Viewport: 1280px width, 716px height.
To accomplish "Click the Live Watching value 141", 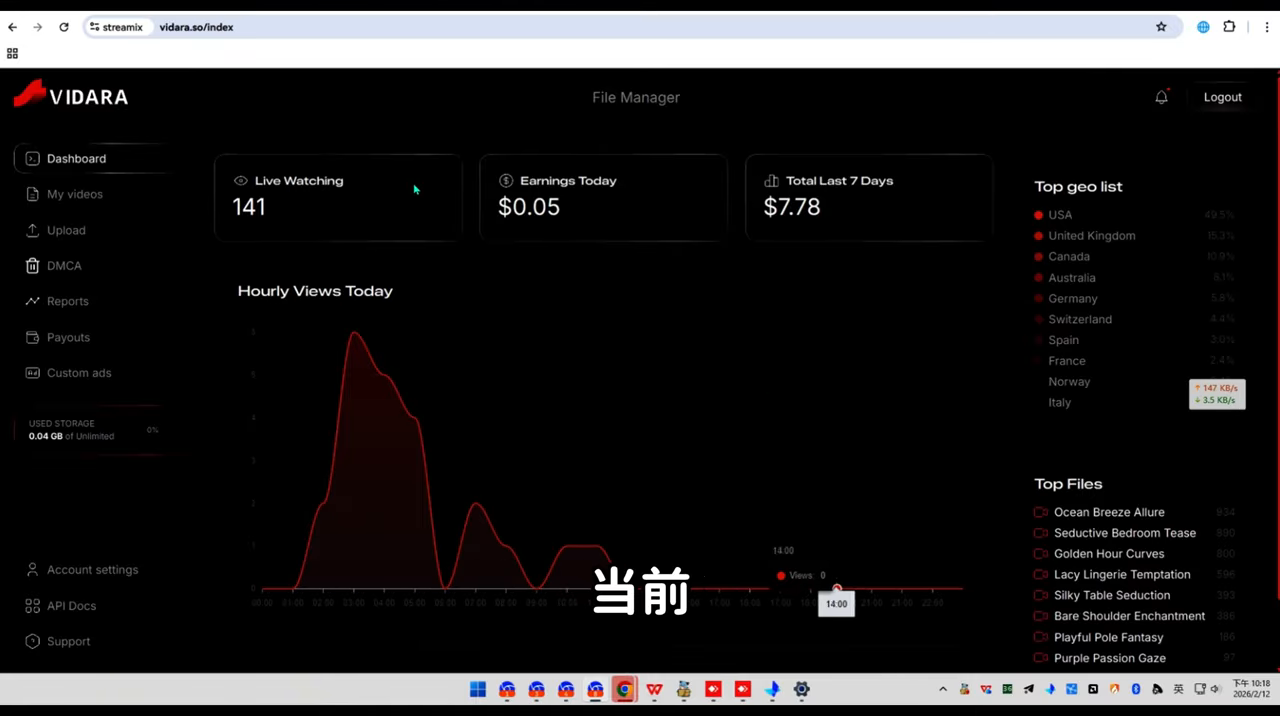I will [249, 207].
